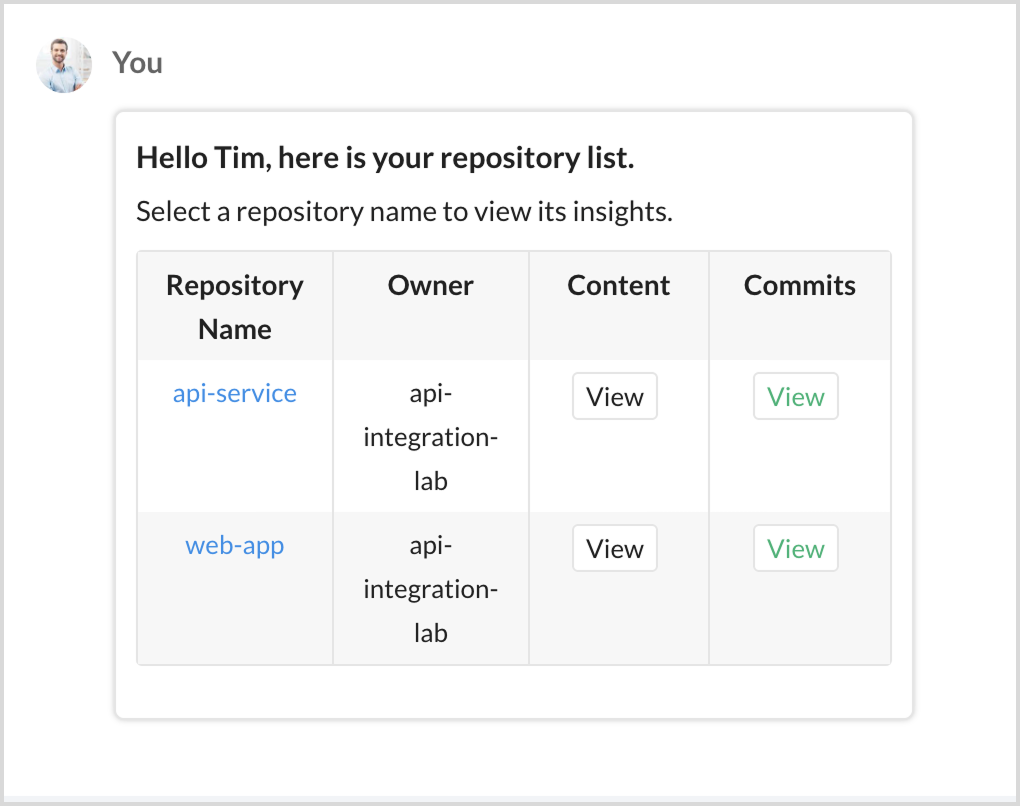View commits for api-service repository

coord(795,397)
